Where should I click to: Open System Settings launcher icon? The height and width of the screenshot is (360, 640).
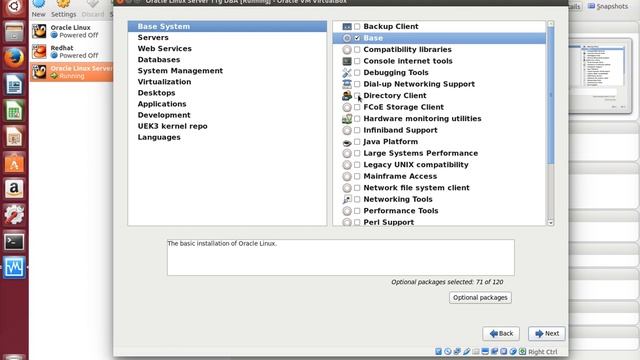[x=14, y=215]
